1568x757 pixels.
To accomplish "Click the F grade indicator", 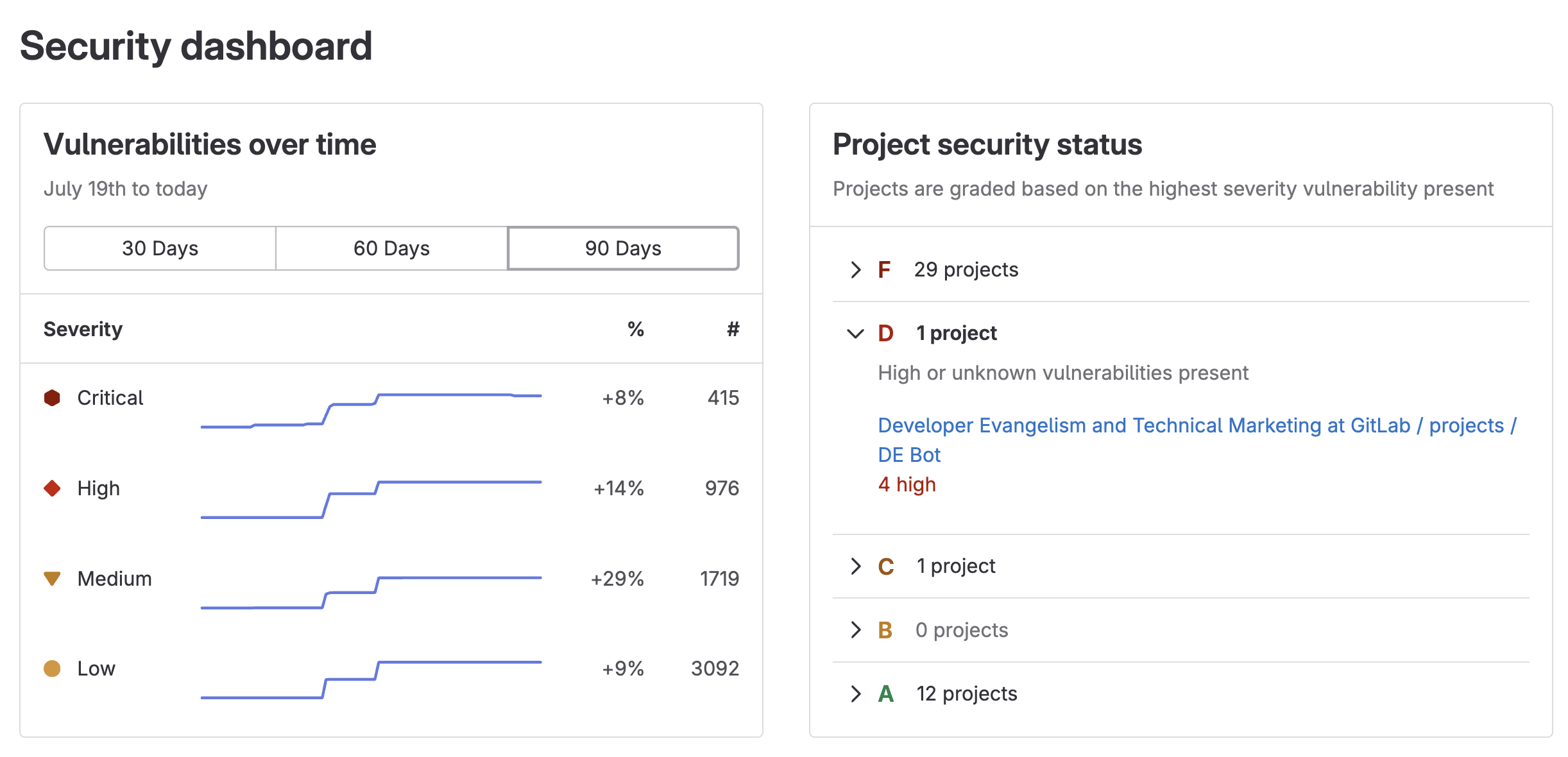I will pos(884,270).
